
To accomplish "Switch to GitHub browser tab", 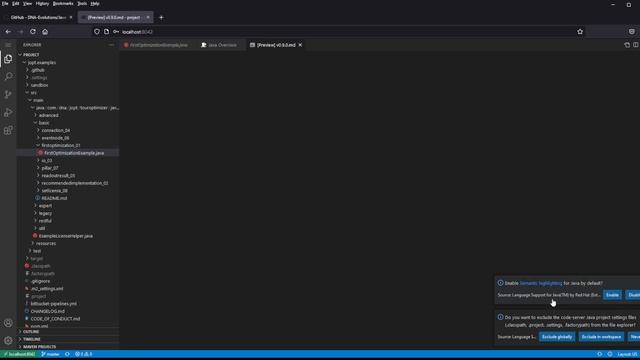I will [39, 18].
